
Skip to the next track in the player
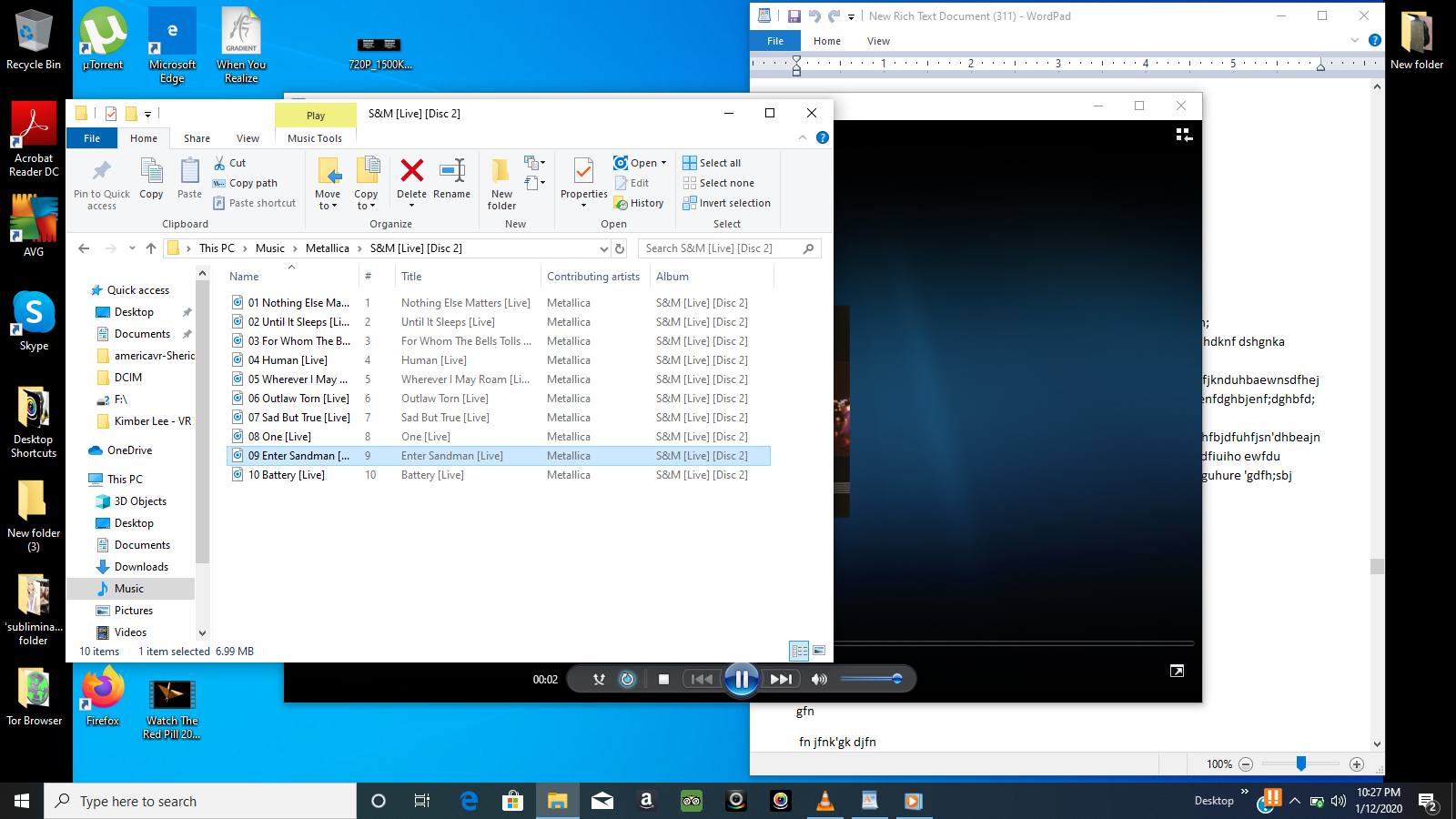(x=781, y=679)
